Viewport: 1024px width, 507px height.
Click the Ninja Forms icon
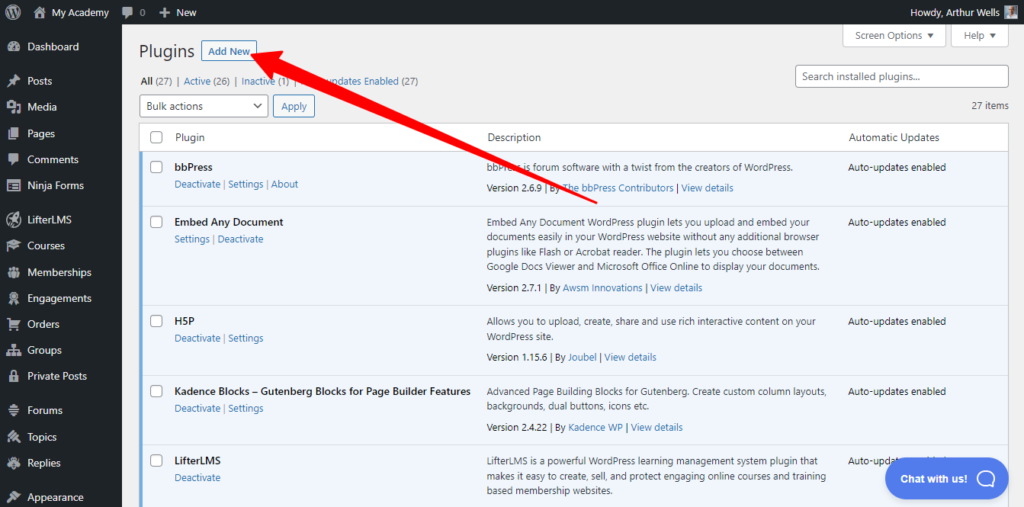[x=13, y=186]
